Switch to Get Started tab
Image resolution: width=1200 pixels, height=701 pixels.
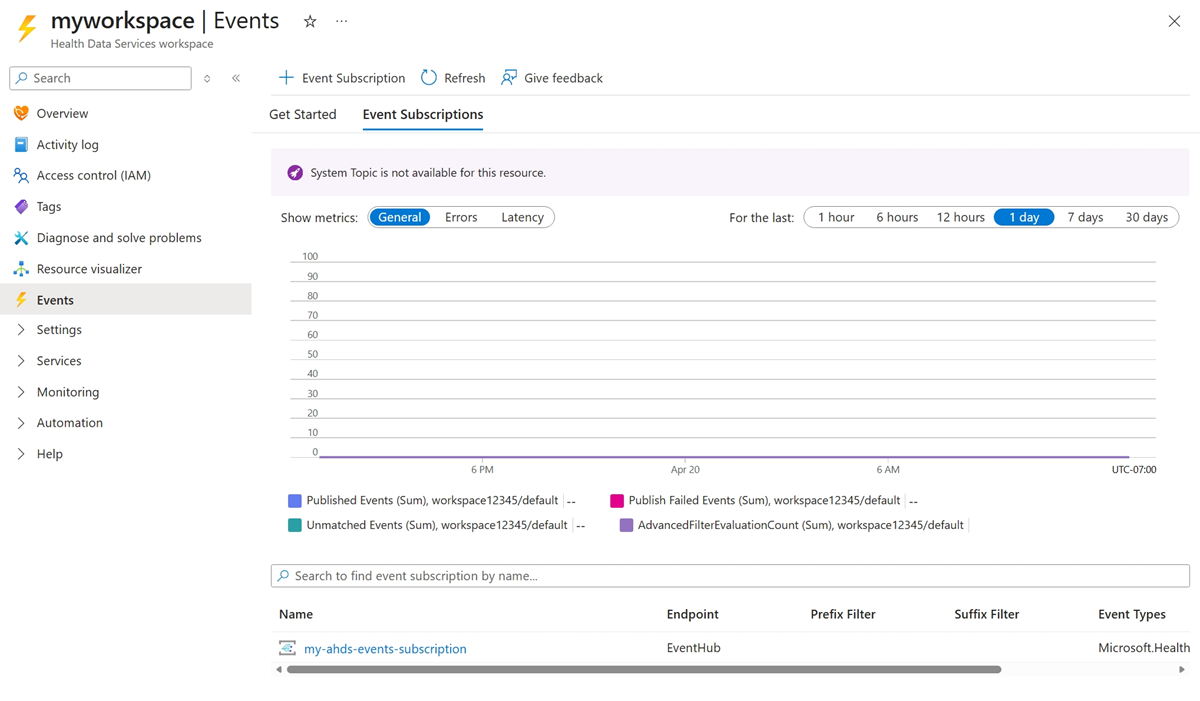click(x=303, y=114)
